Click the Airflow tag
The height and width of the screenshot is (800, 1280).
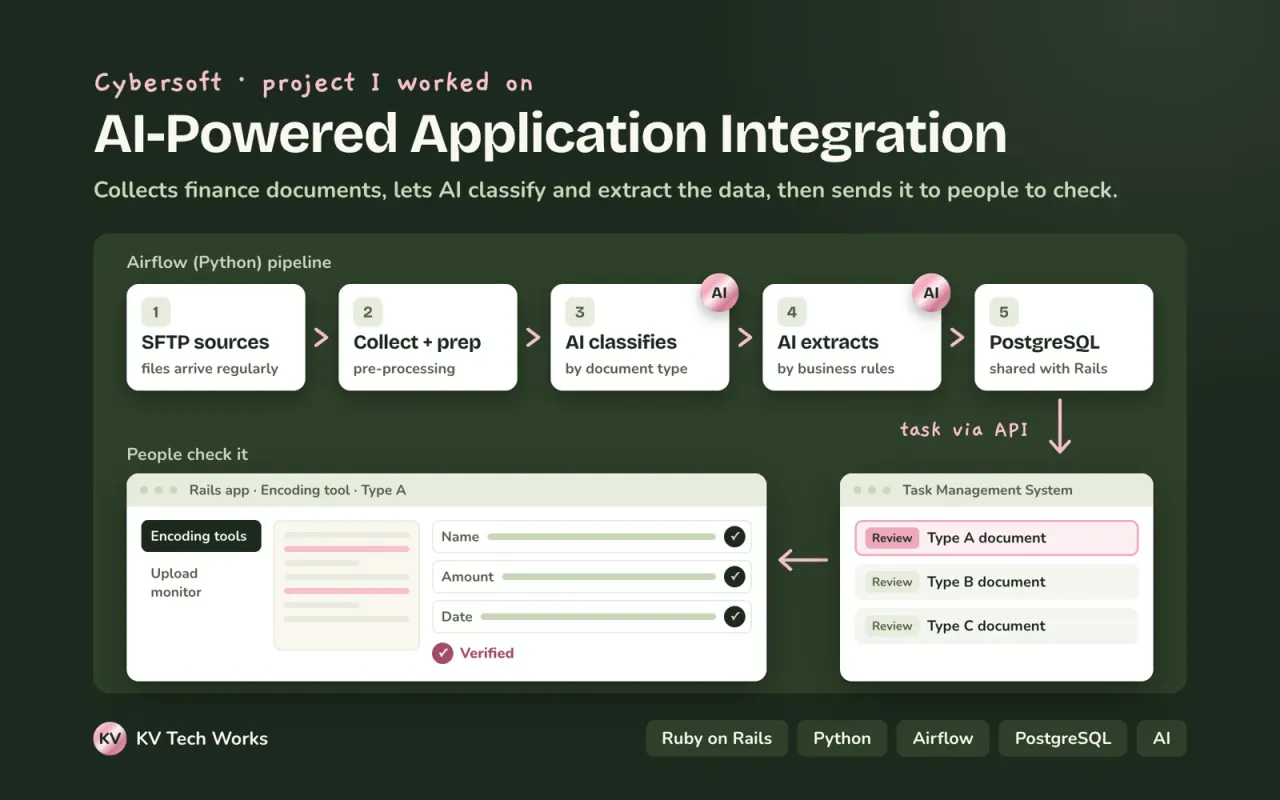point(943,739)
